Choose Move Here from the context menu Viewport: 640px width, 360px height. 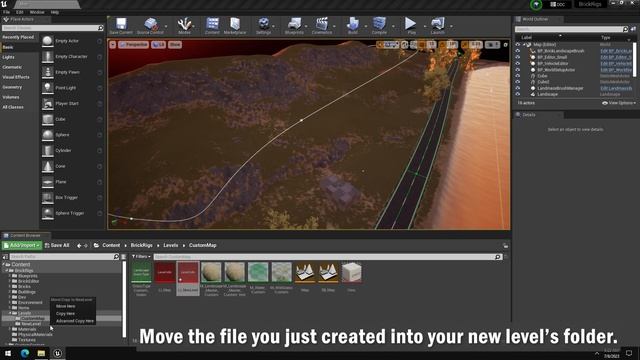point(65,306)
